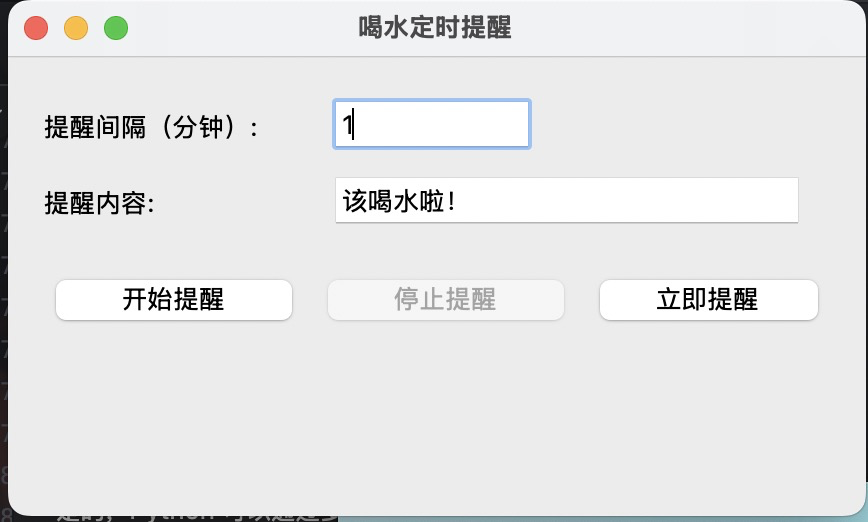Click the 该喝水啦！ text in content field

[x=399, y=200]
